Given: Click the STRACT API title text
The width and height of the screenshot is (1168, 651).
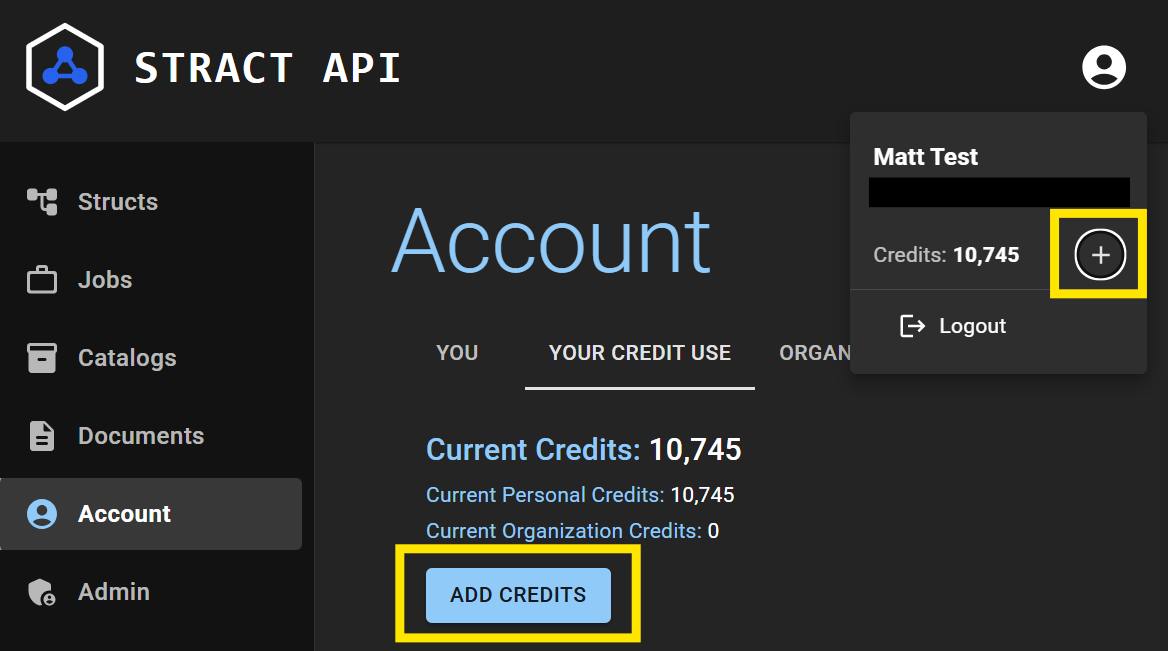Looking at the screenshot, I should click(268, 68).
